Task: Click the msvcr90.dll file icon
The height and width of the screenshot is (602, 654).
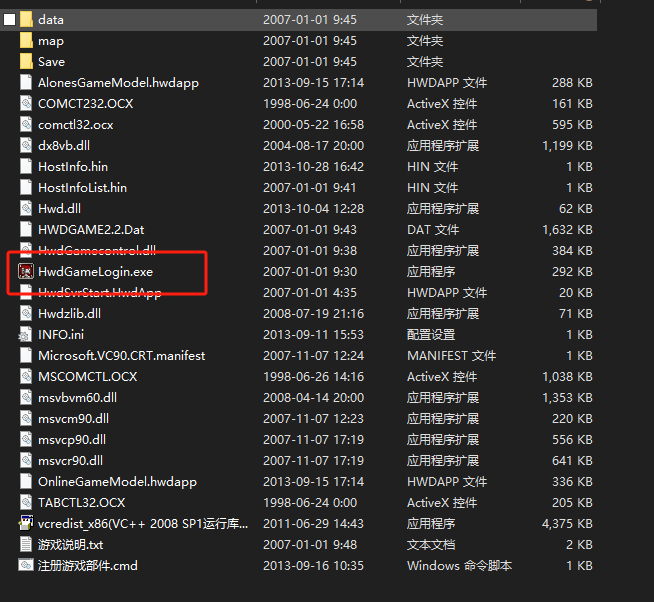Action: coord(26,461)
